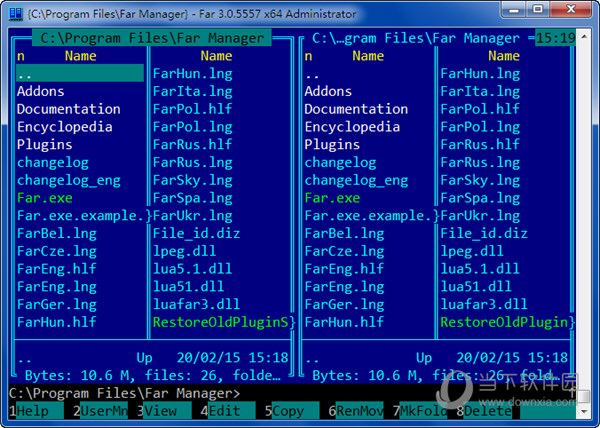Select FarIta.lng in left panel
The width and height of the screenshot is (600, 428).
pyautogui.click(x=192, y=91)
